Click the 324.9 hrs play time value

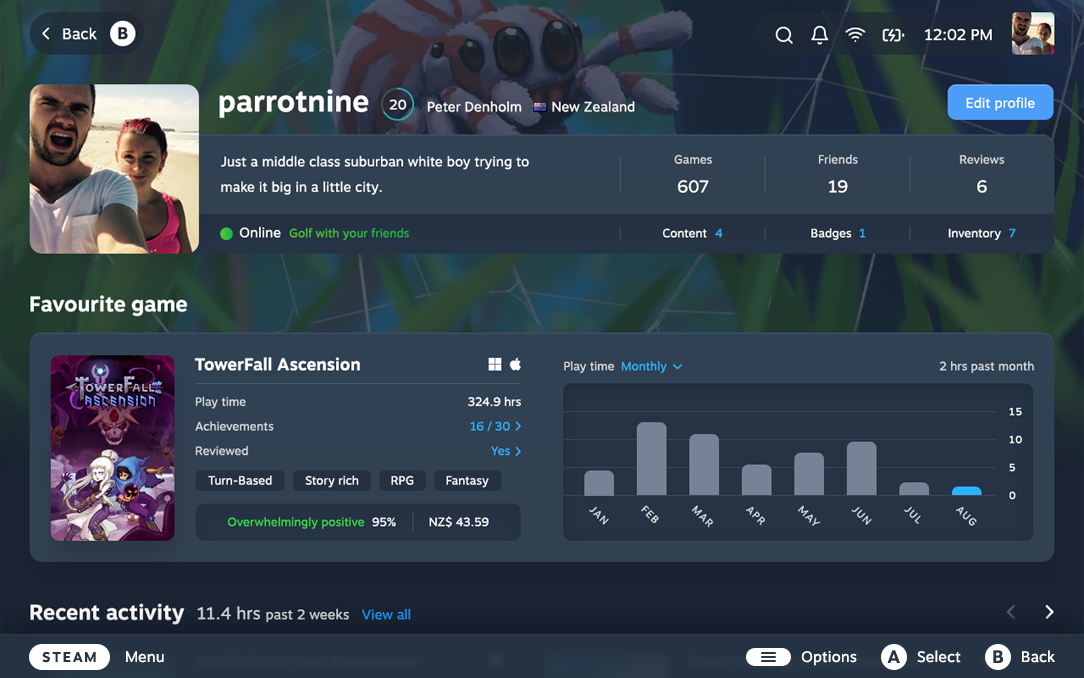pyautogui.click(x=494, y=402)
